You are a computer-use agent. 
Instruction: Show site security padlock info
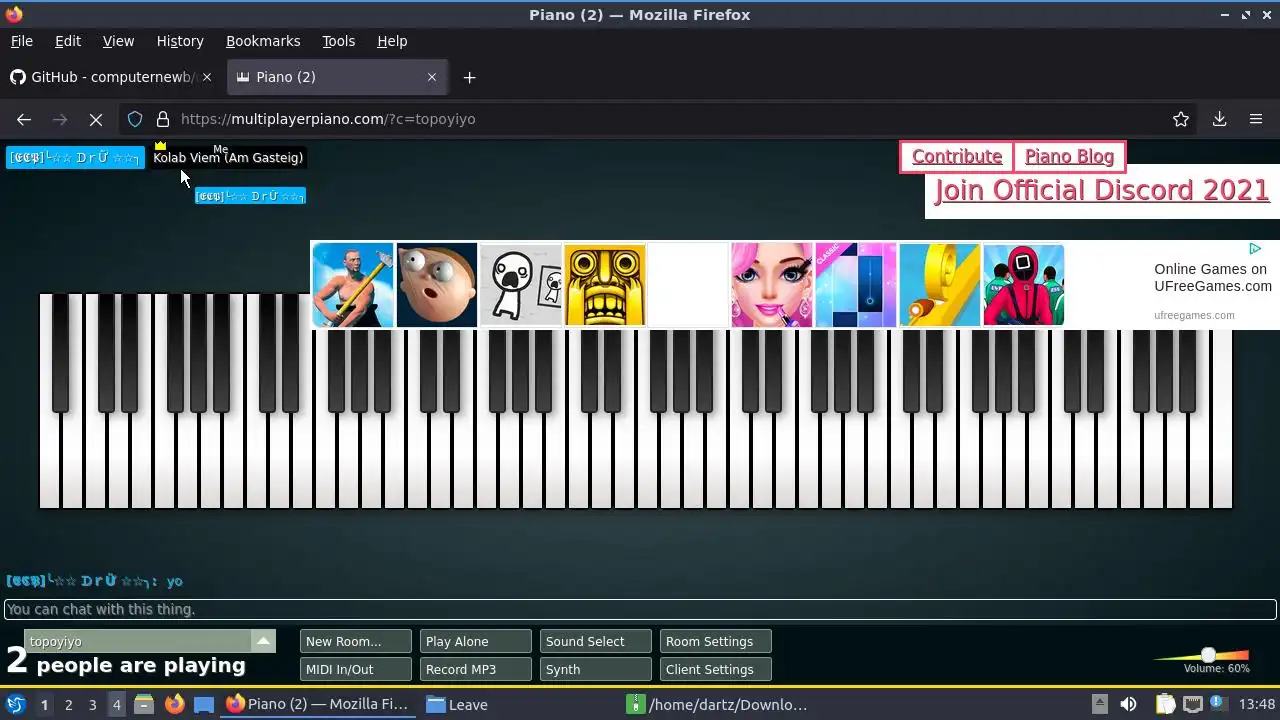click(163, 119)
